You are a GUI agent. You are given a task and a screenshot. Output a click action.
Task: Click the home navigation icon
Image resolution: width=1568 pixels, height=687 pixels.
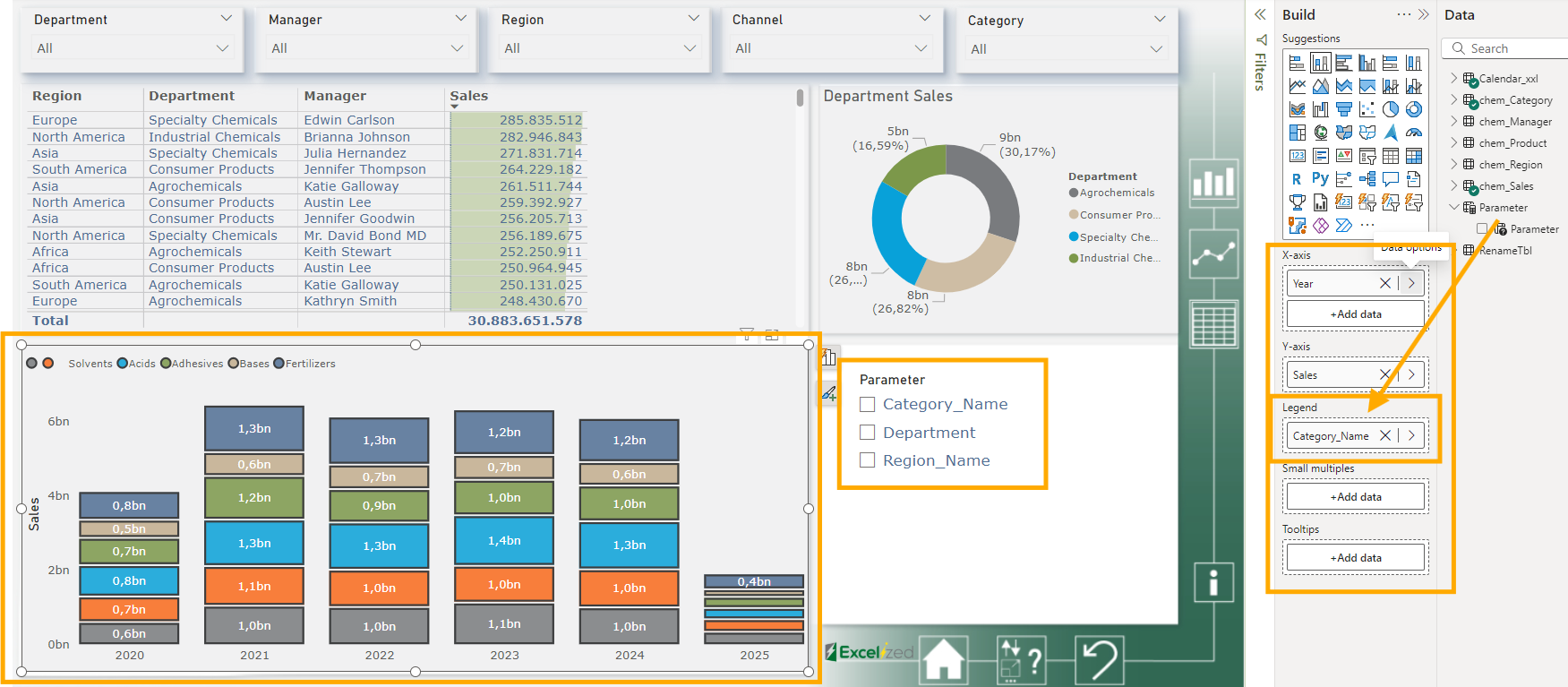point(944,659)
